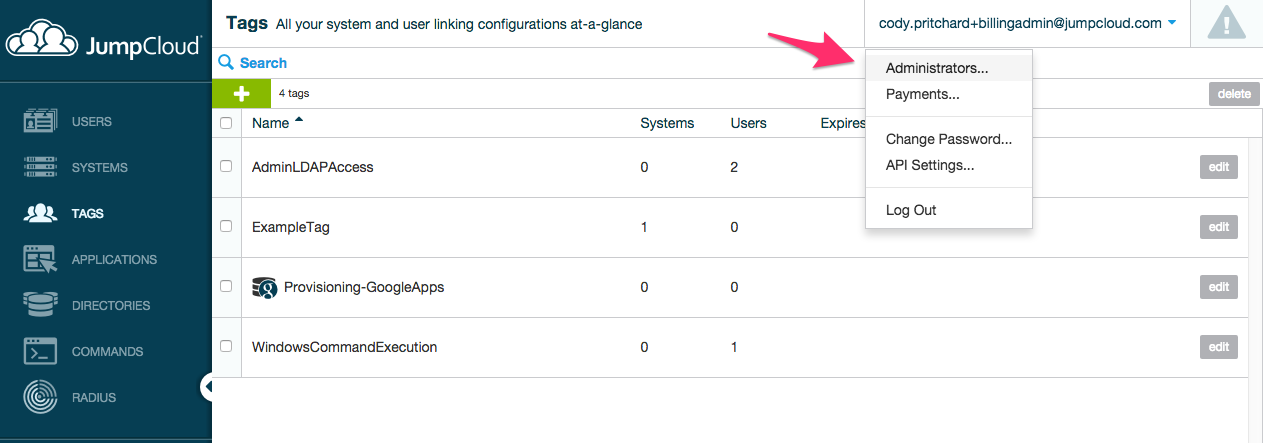Click the Users column header
The image size is (1263, 443).
pyautogui.click(x=749, y=123)
